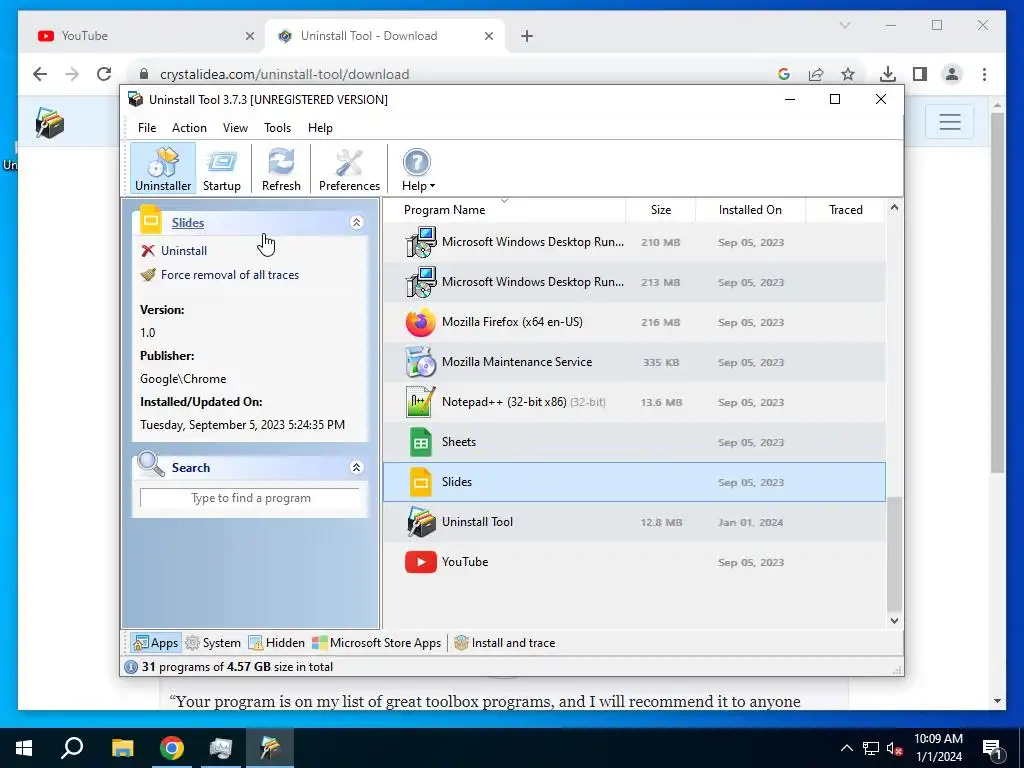Open the Tools menu
Image resolution: width=1024 pixels, height=768 pixels.
[278, 128]
